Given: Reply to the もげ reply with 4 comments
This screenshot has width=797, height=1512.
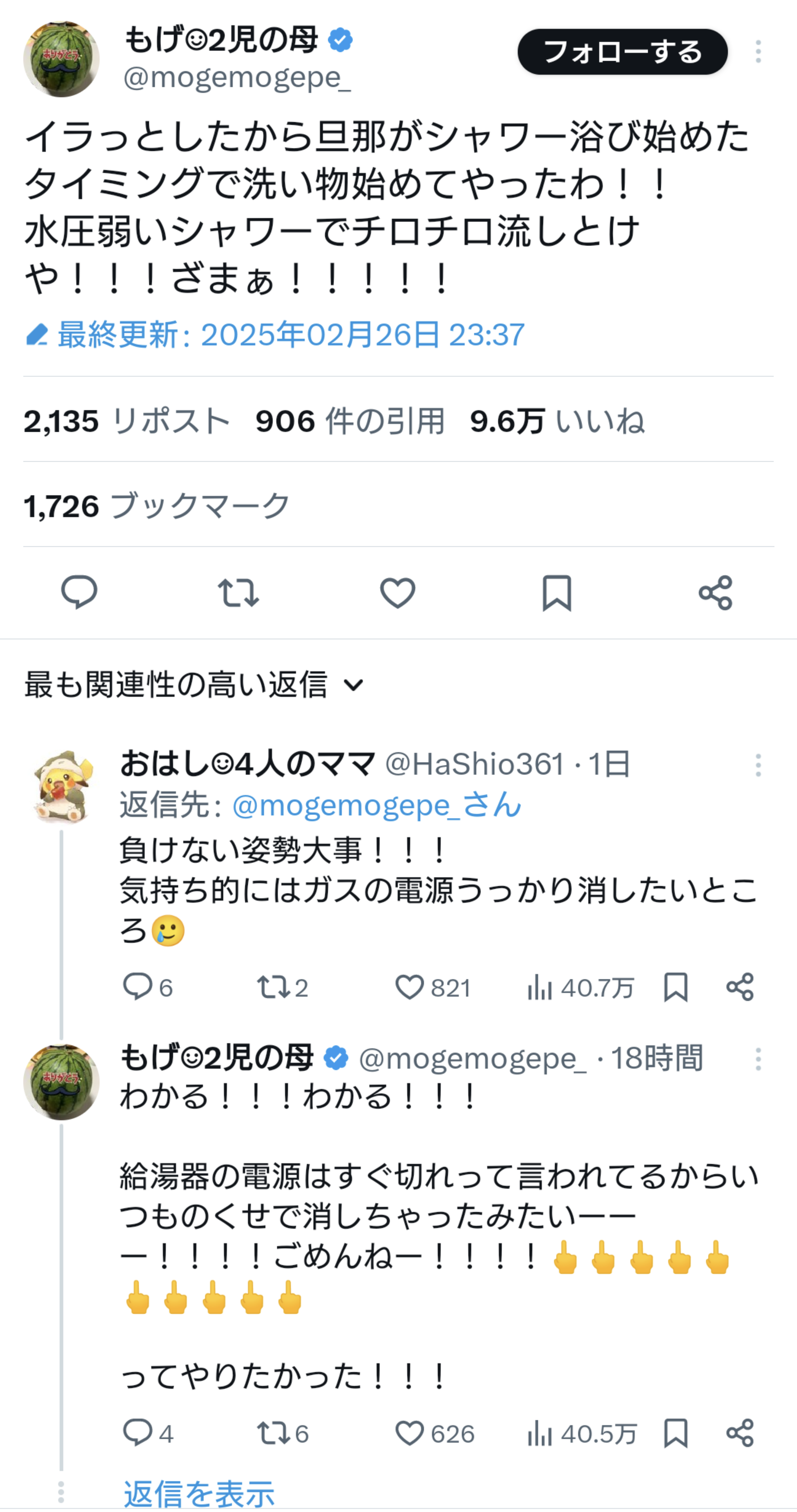Looking at the screenshot, I should pos(137,1433).
